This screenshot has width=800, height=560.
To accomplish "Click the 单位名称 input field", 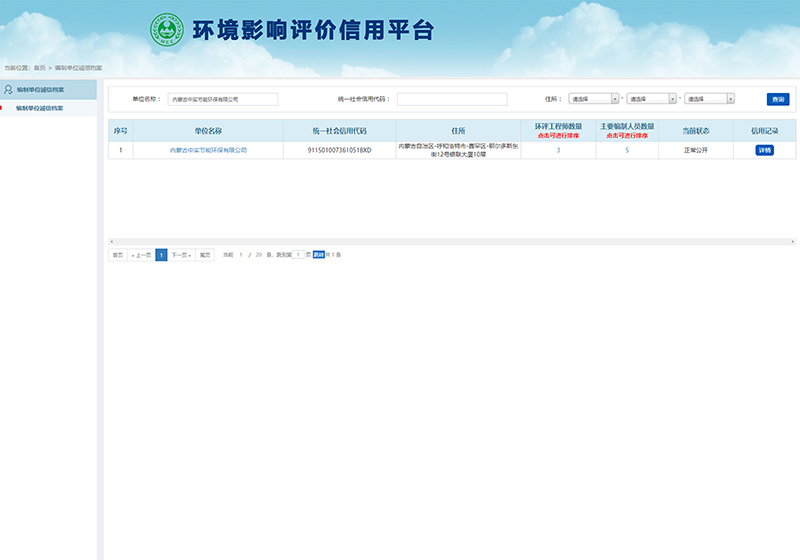I will pyautogui.click(x=223, y=99).
